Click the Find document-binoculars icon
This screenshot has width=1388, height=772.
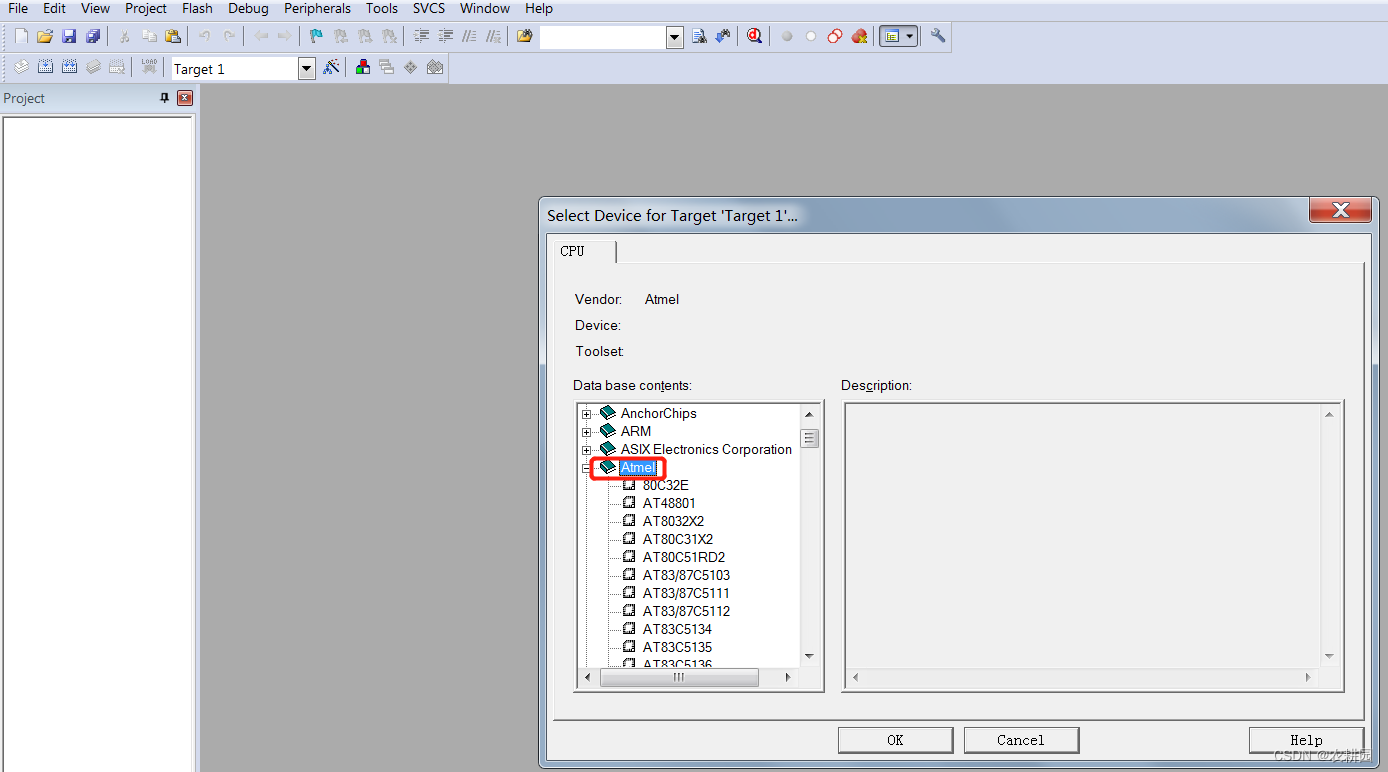(x=699, y=36)
